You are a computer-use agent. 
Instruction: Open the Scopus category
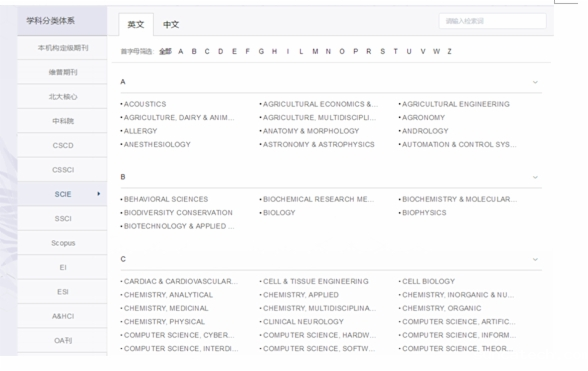63,243
